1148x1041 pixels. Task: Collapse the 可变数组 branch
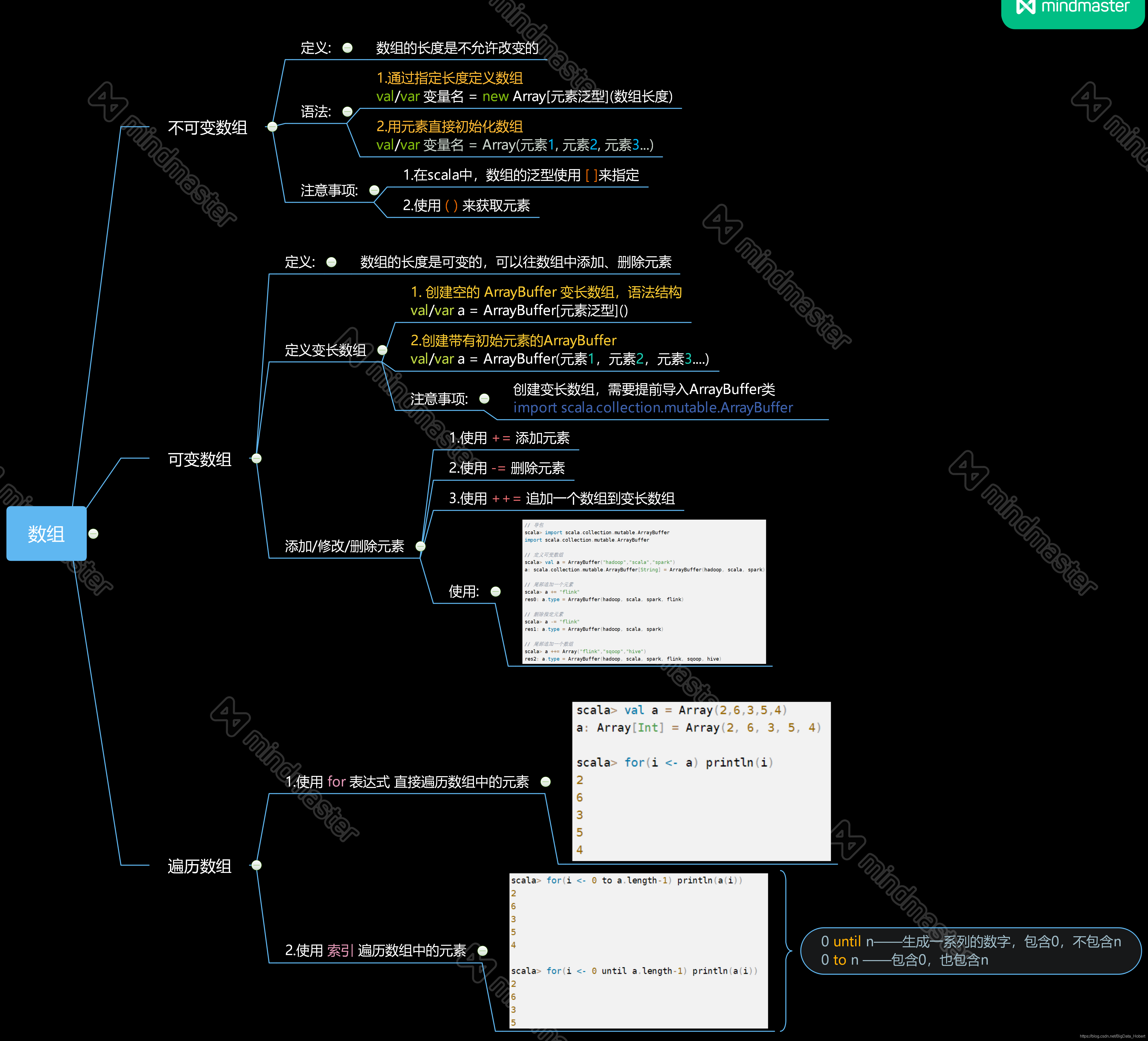coord(256,458)
